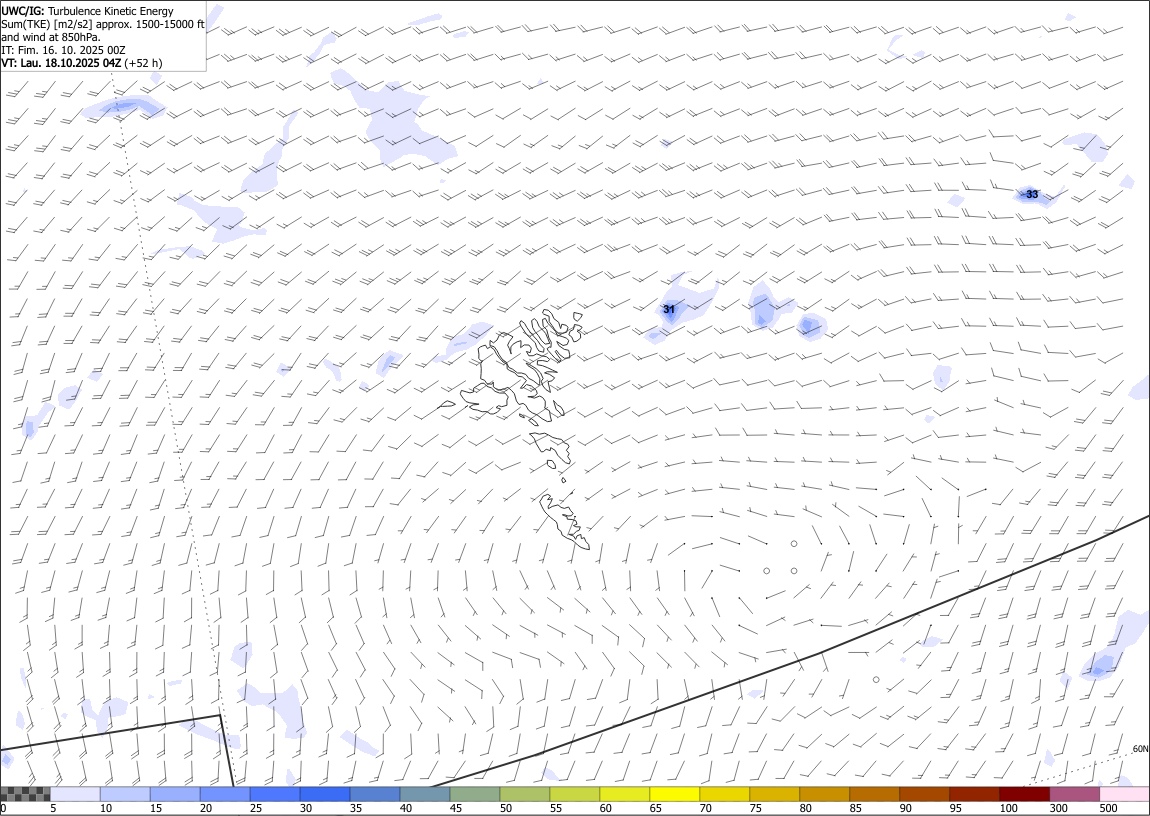Pick the 100–300 maroon legend swatch
The image size is (1150, 816).
point(1025,794)
